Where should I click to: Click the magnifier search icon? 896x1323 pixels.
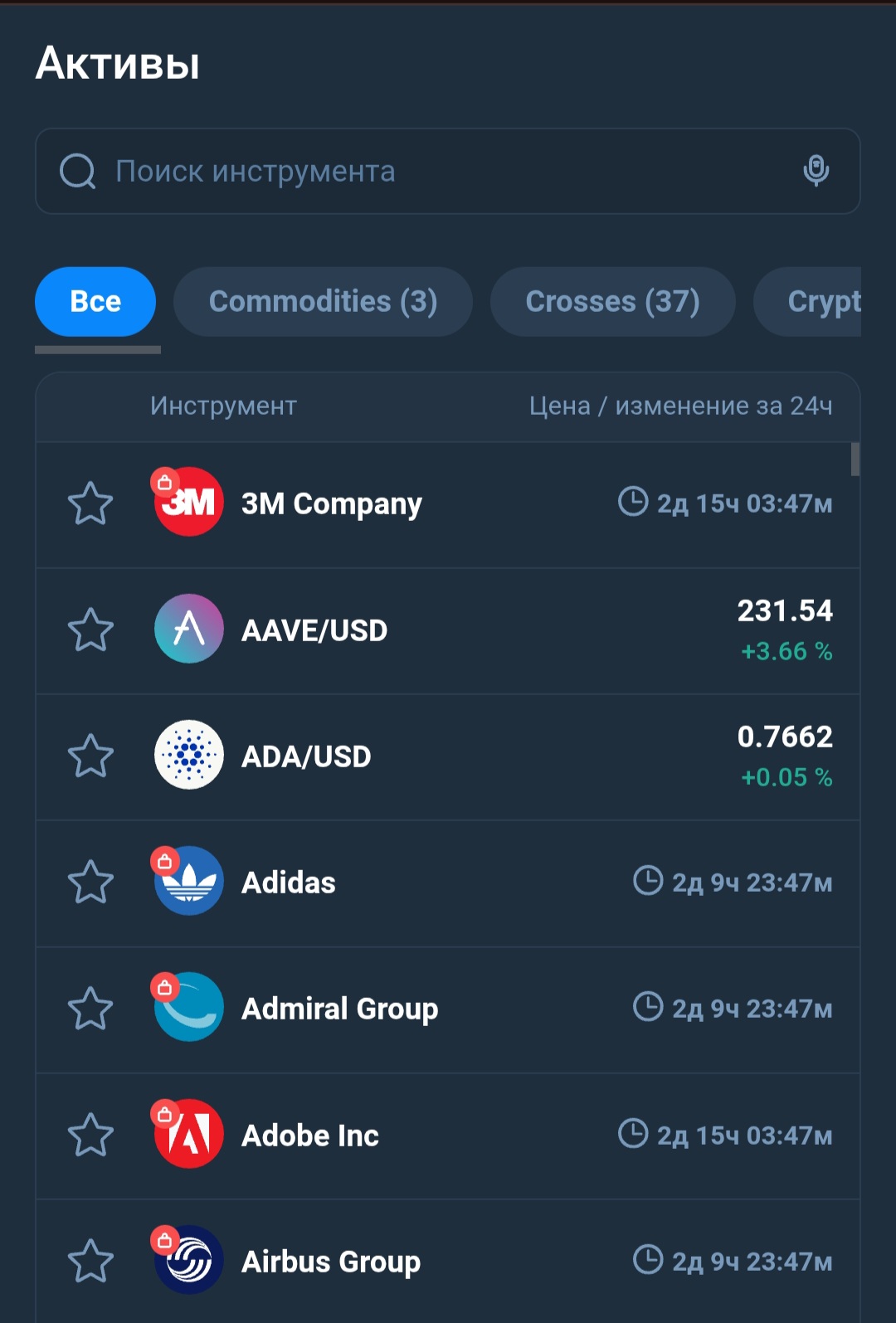(x=78, y=171)
